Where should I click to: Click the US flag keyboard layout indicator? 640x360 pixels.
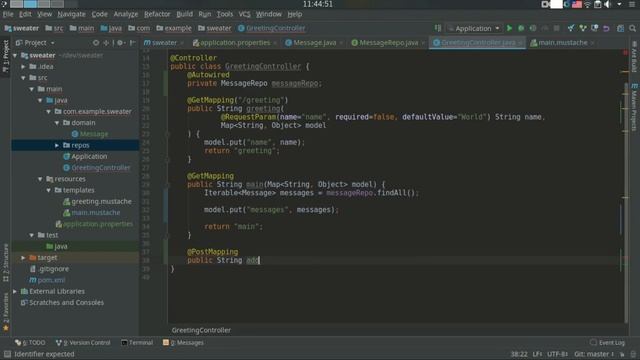(577, 4)
